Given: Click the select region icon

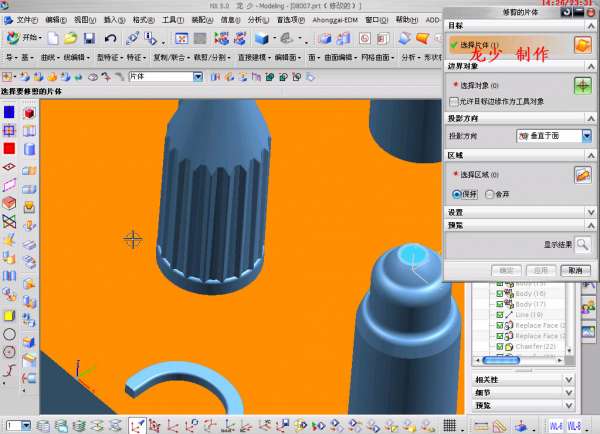Looking at the screenshot, I should click(582, 175).
